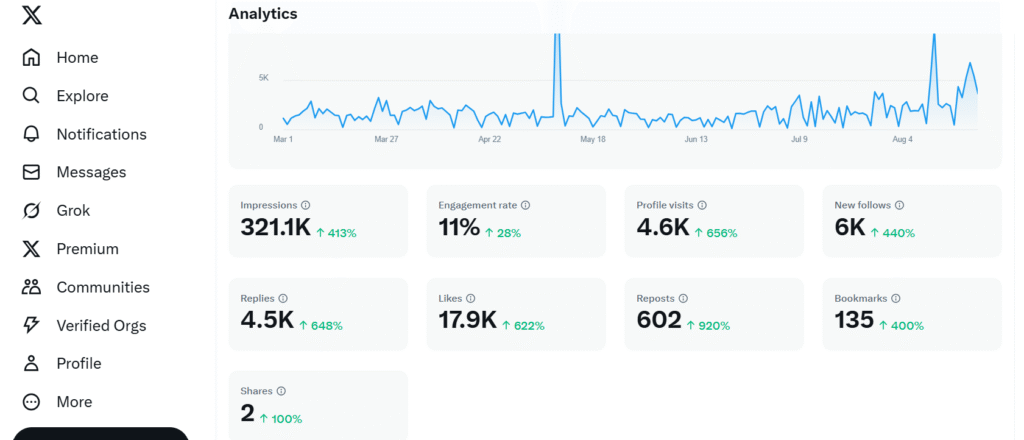Open Home via the house icon

(x=32, y=58)
